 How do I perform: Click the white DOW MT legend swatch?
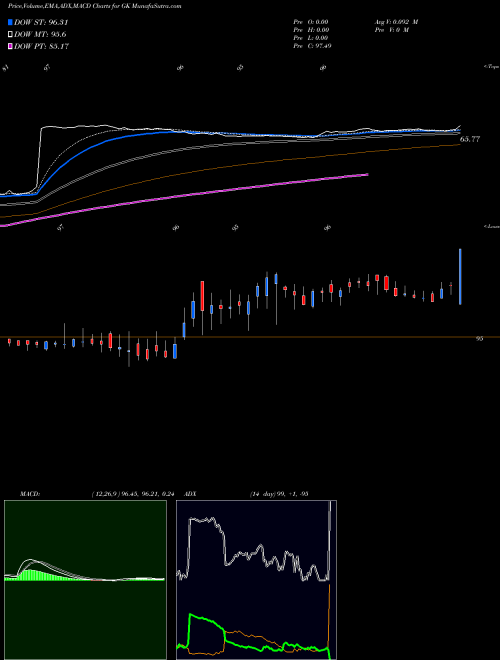point(11,34)
